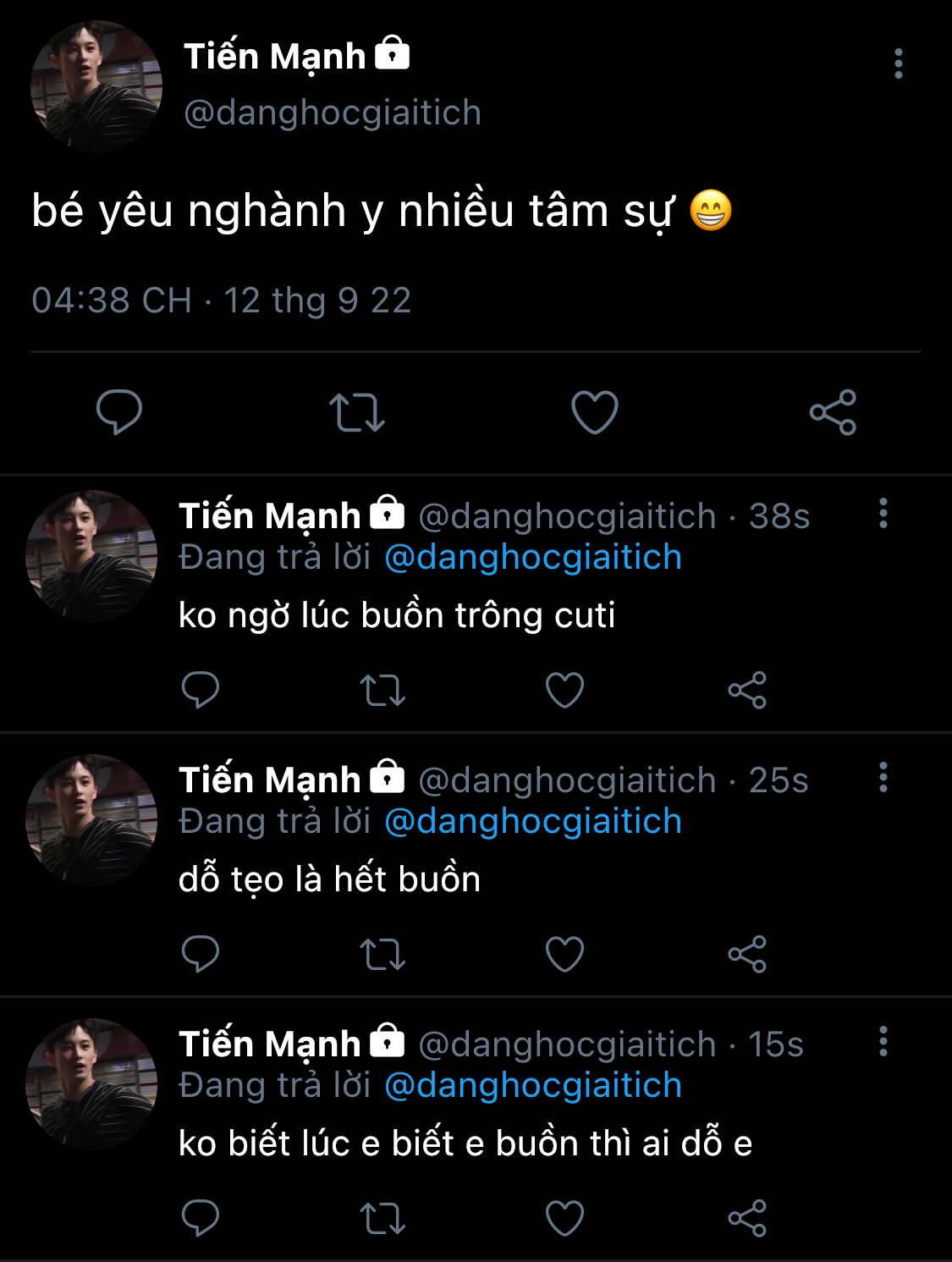Open the @danghocgiaitich mention link in the 38s reply

pyautogui.click(x=533, y=558)
